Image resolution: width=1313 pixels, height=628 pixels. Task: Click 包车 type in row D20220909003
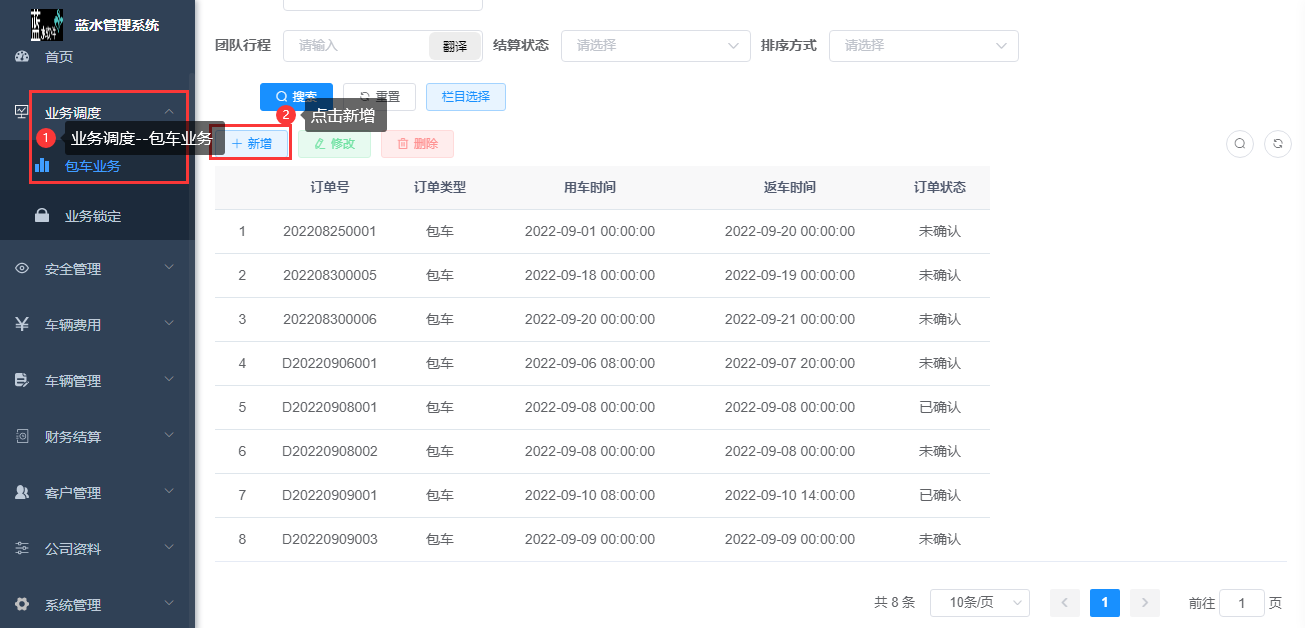click(440, 540)
